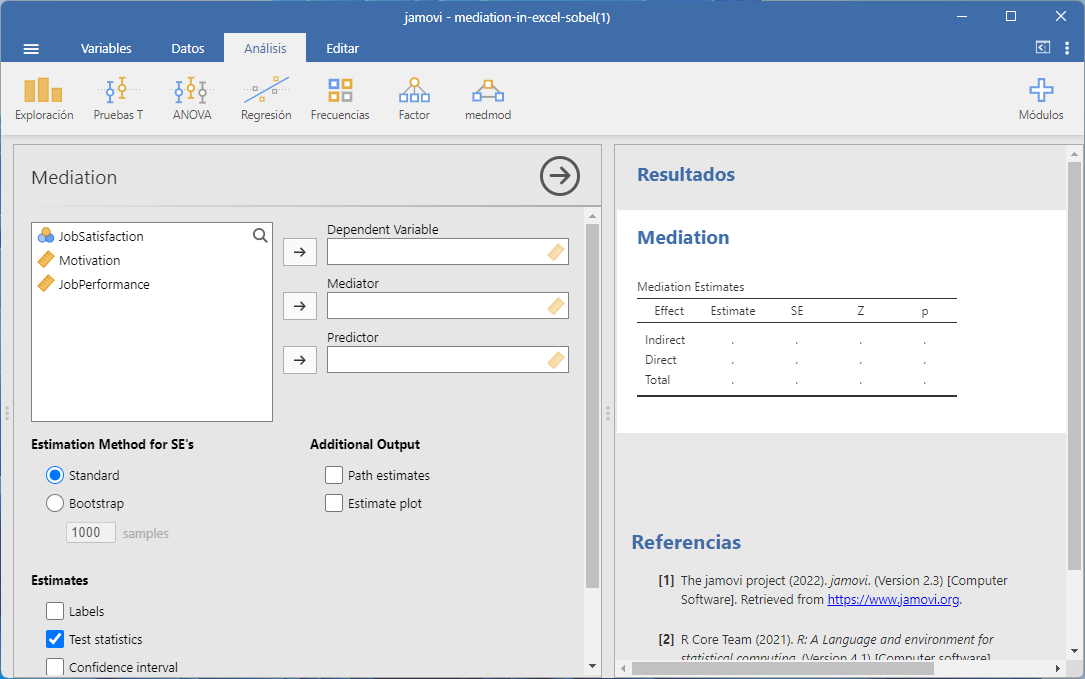Open the Factor analysis menu
Screen dimensions: 1085x679
coord(414,99)
